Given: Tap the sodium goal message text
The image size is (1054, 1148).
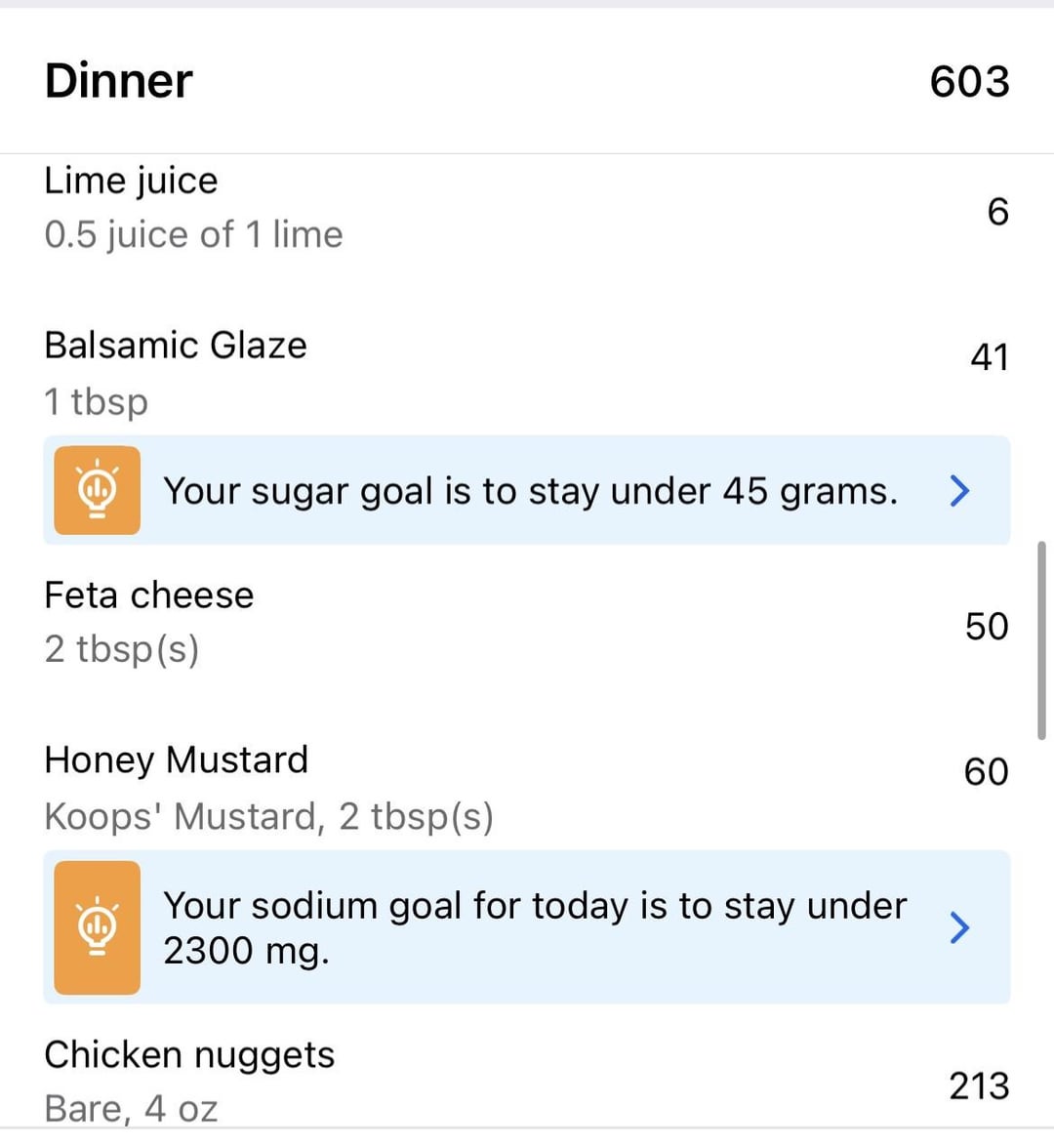Looking at the screenshot, I should pyautogui.click(x=535, y=927).
